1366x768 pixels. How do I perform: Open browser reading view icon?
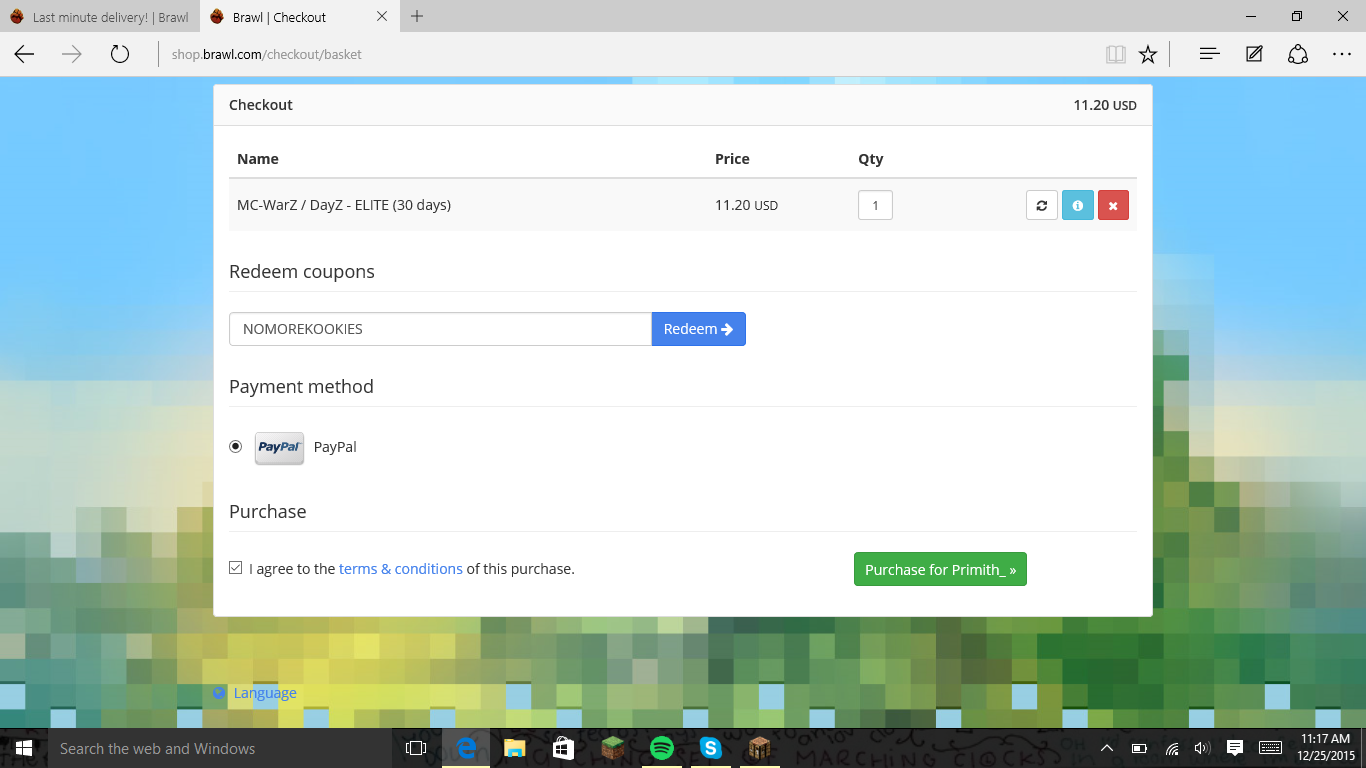1115,54
